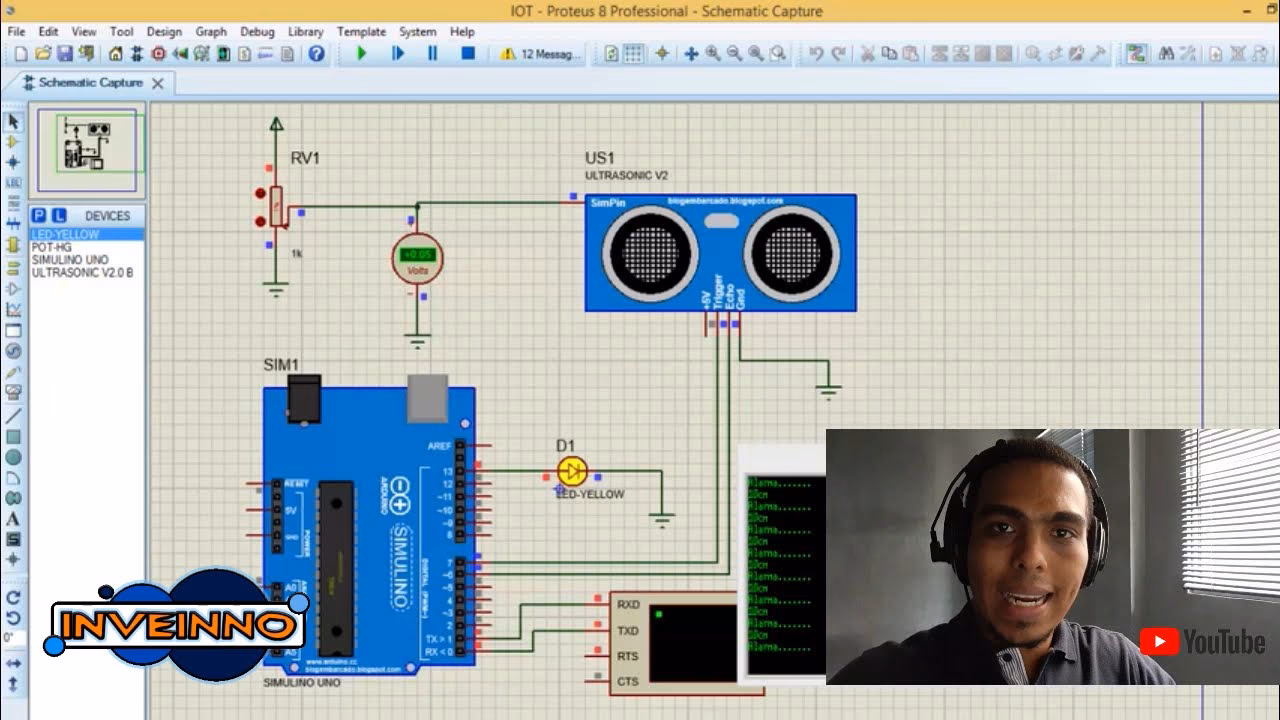
Task: Click the 'P' pick devices button
Action: click(x=40, y=215)
